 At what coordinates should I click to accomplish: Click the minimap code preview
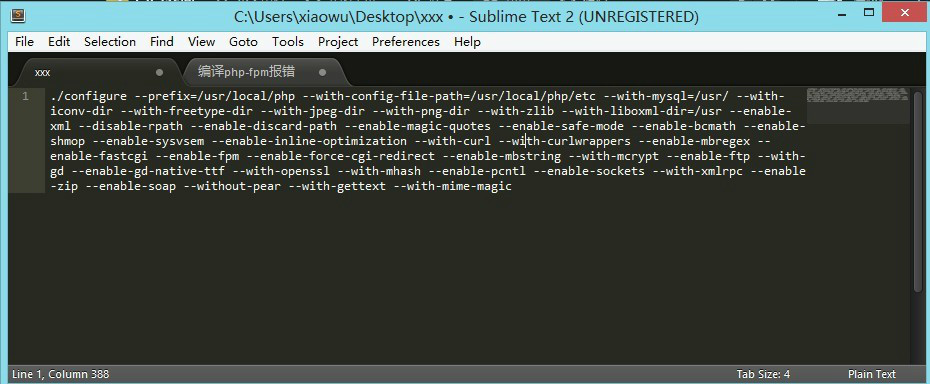pos(857,96)
